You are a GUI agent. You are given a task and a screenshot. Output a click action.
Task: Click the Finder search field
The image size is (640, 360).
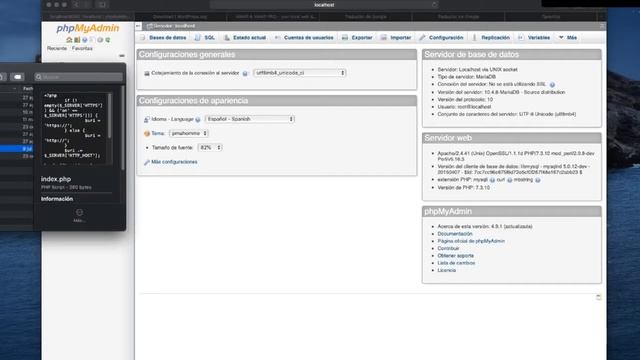(x=78, y=77)
